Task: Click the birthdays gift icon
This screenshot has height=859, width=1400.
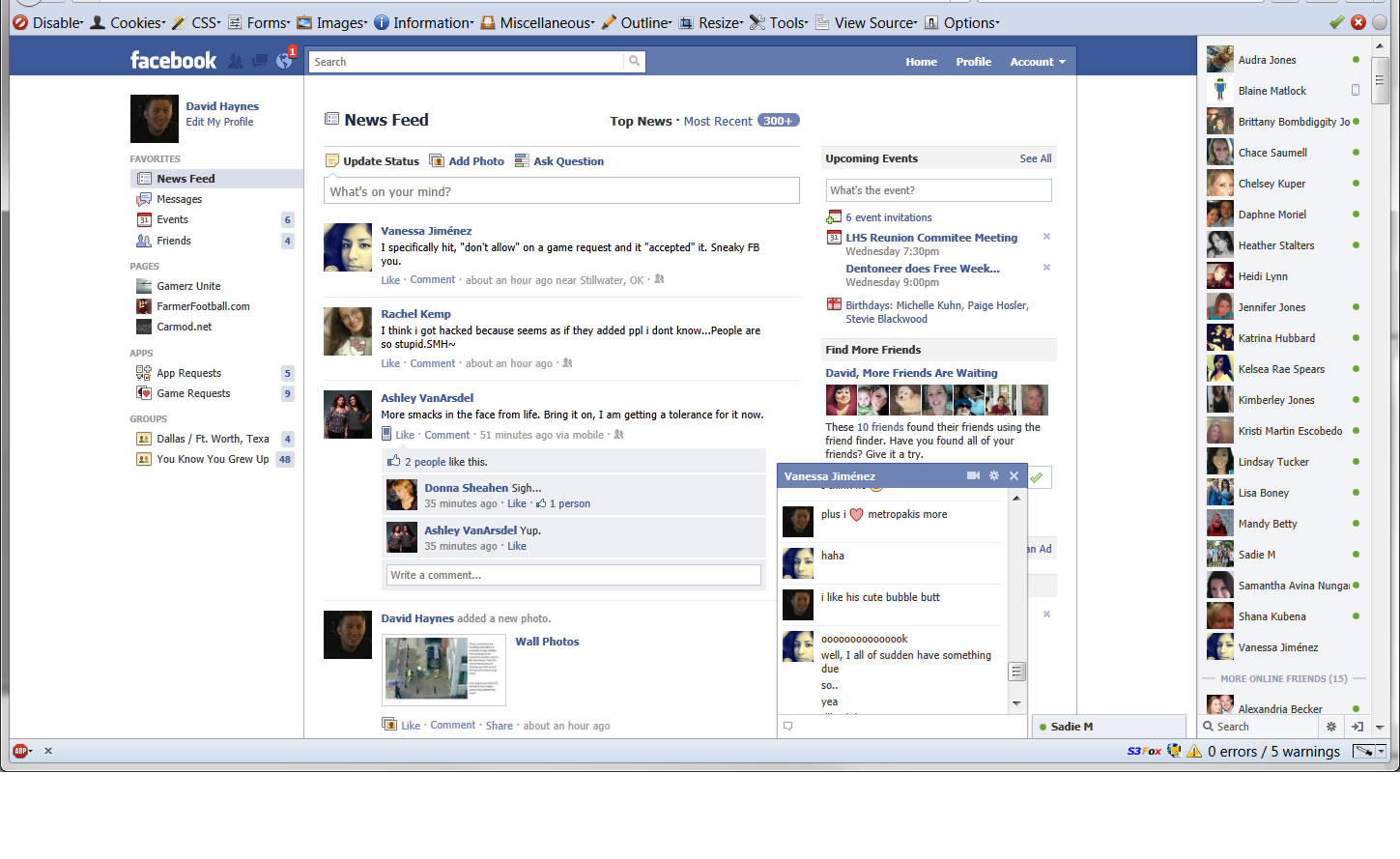Action: coord(834,304)
